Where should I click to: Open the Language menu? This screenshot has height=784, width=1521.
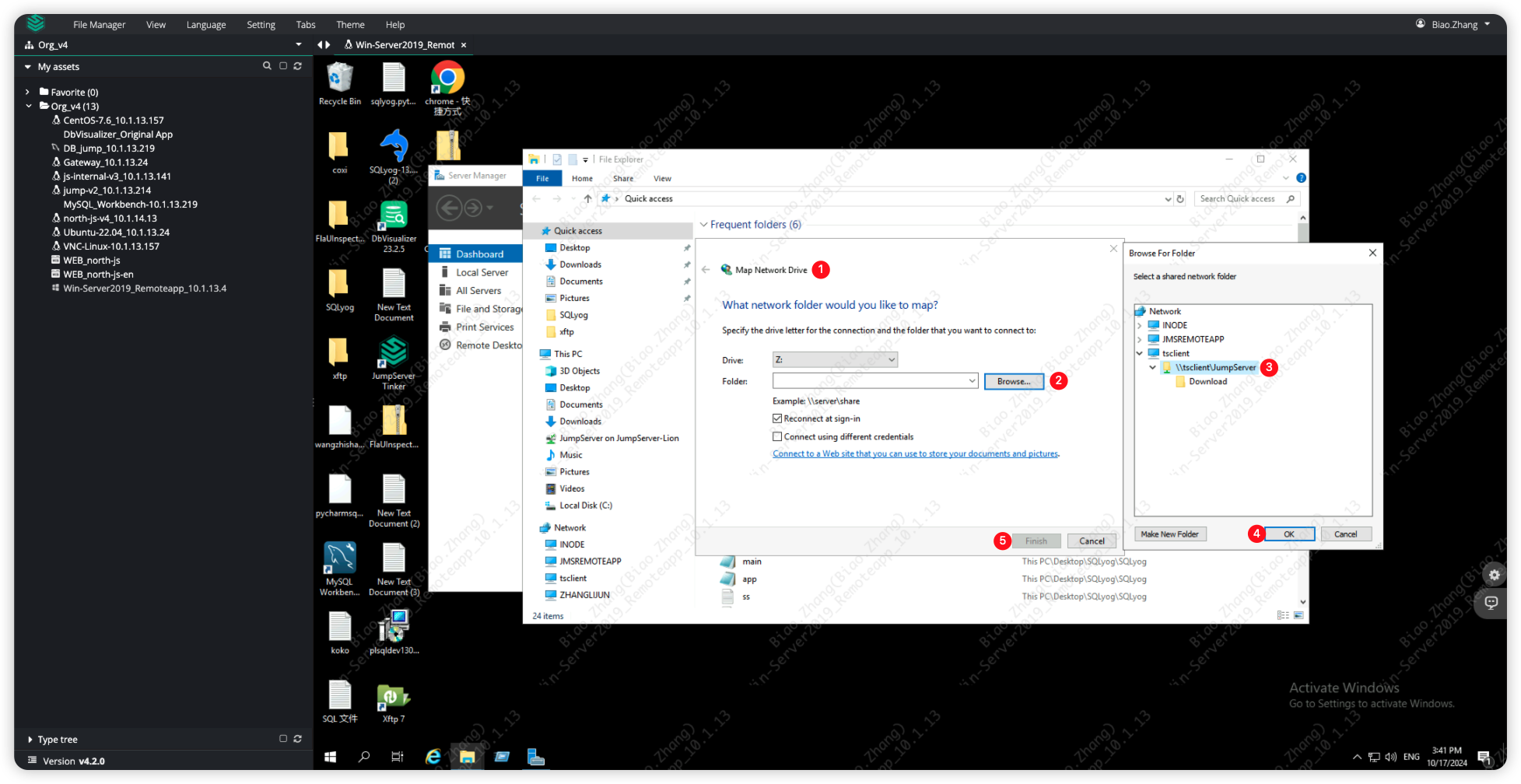point(206,25)
